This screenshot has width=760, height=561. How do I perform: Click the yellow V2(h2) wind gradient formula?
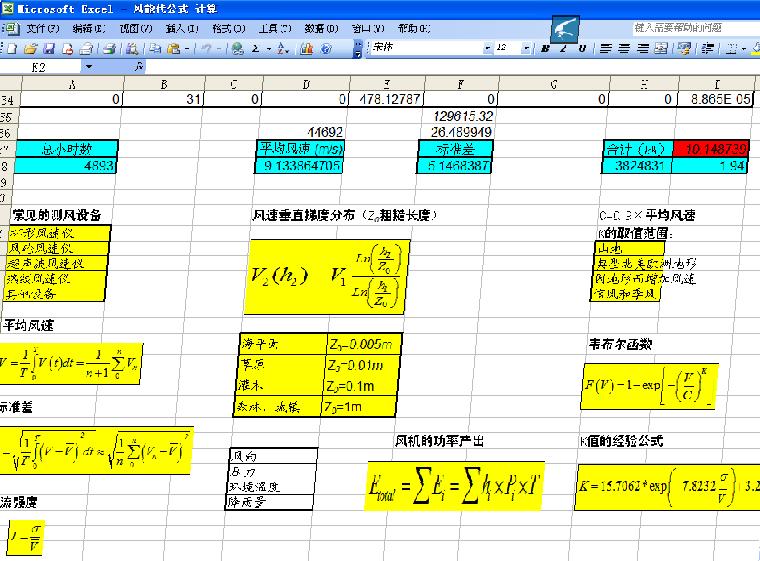click(327, 277)
